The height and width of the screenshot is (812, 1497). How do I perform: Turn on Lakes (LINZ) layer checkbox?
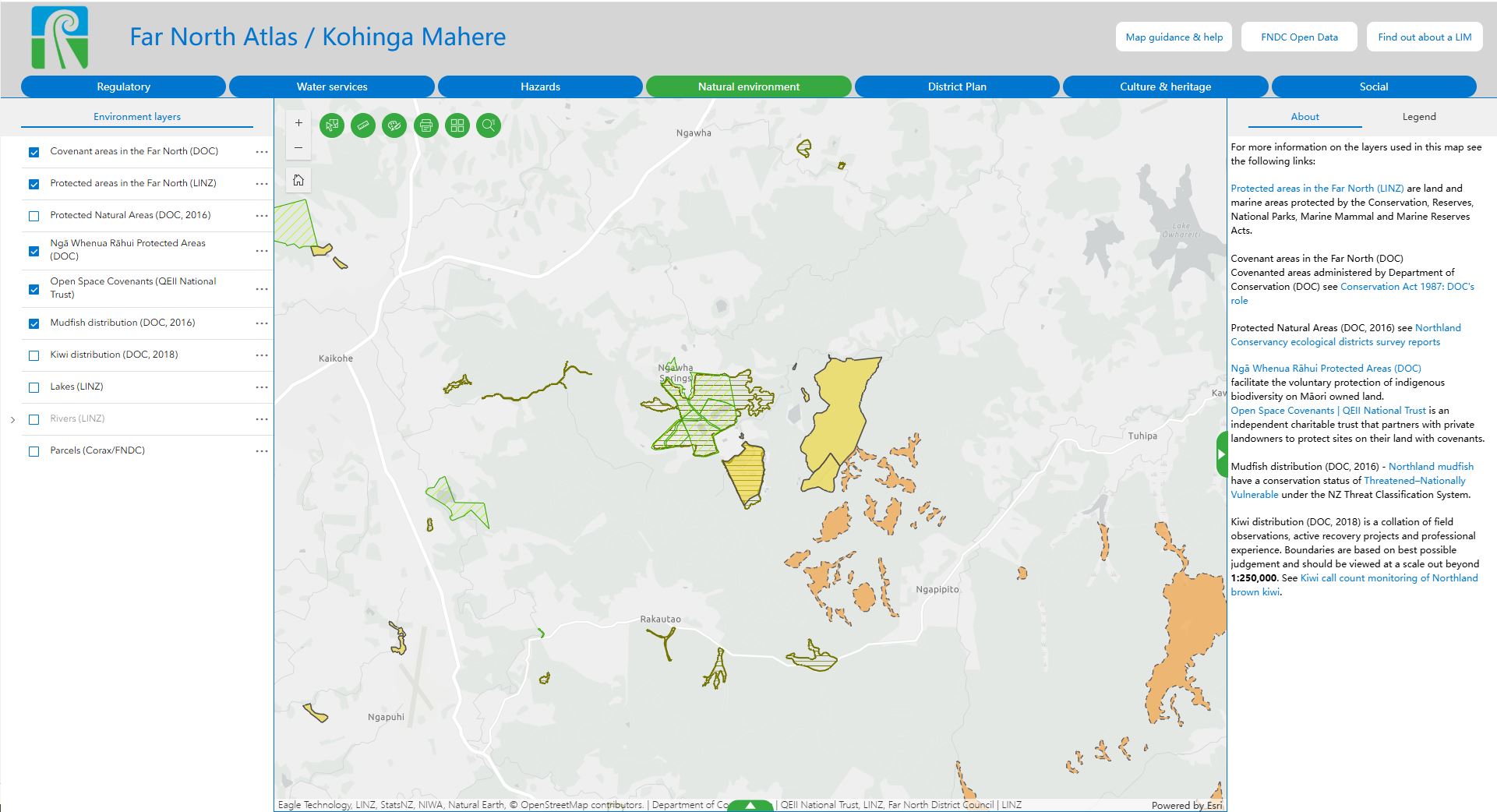[34, 387]
